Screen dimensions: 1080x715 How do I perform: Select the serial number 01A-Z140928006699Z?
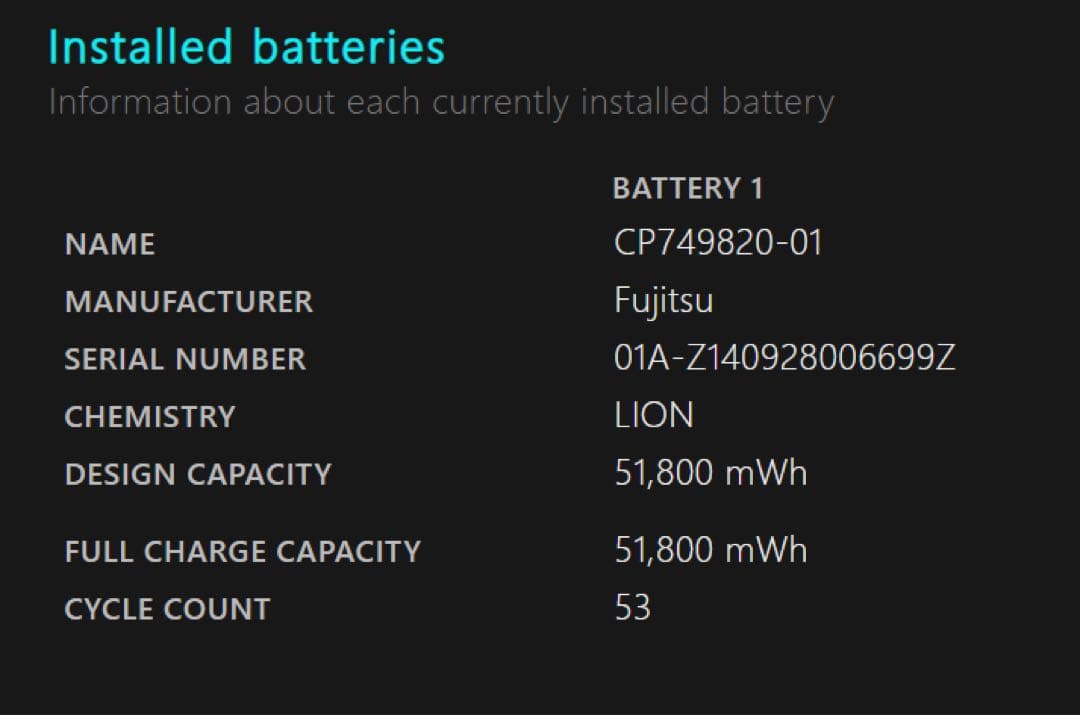click(x=784, y=358)
